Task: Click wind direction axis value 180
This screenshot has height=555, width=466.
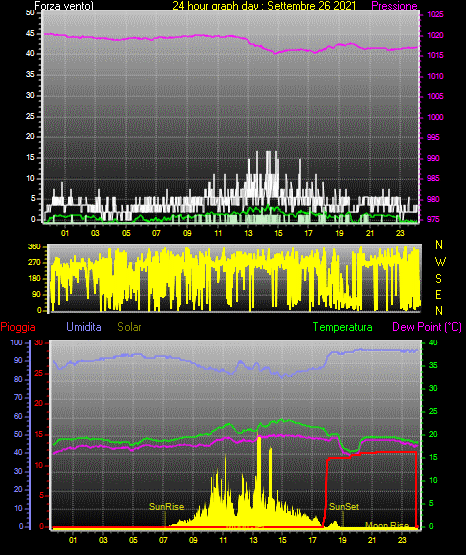Action: (x=34, y=279)
